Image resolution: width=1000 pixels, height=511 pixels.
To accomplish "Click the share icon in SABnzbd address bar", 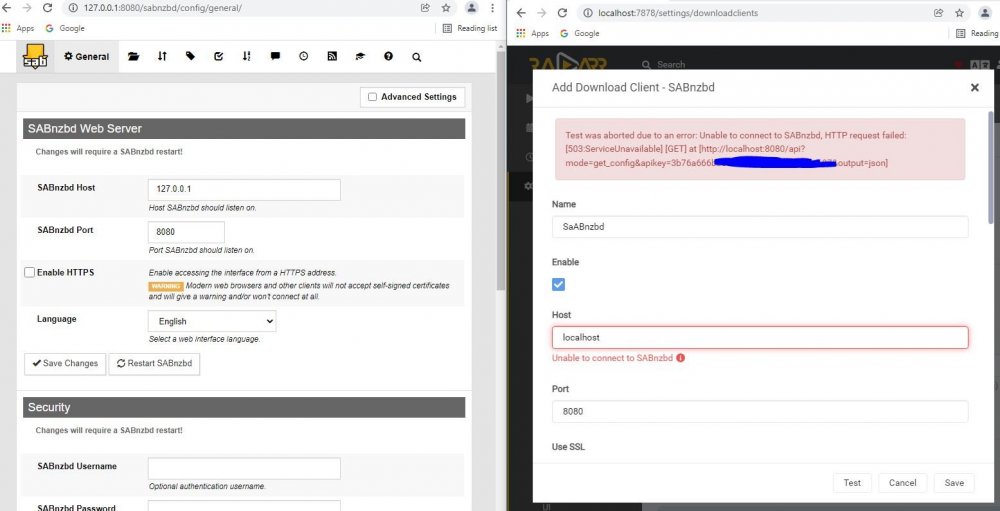I will click(x=425, y=8).
